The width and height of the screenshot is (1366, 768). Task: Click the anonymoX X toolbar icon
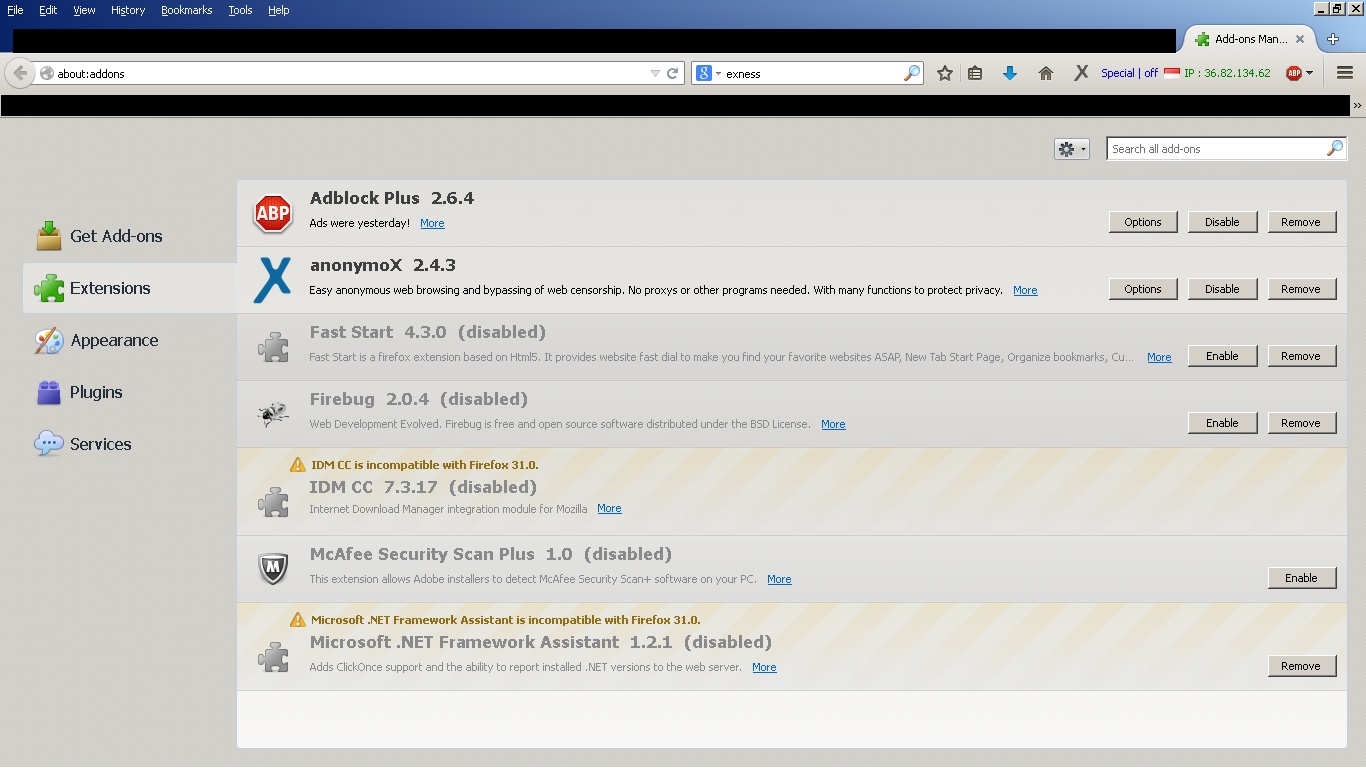pos(1081,73)
